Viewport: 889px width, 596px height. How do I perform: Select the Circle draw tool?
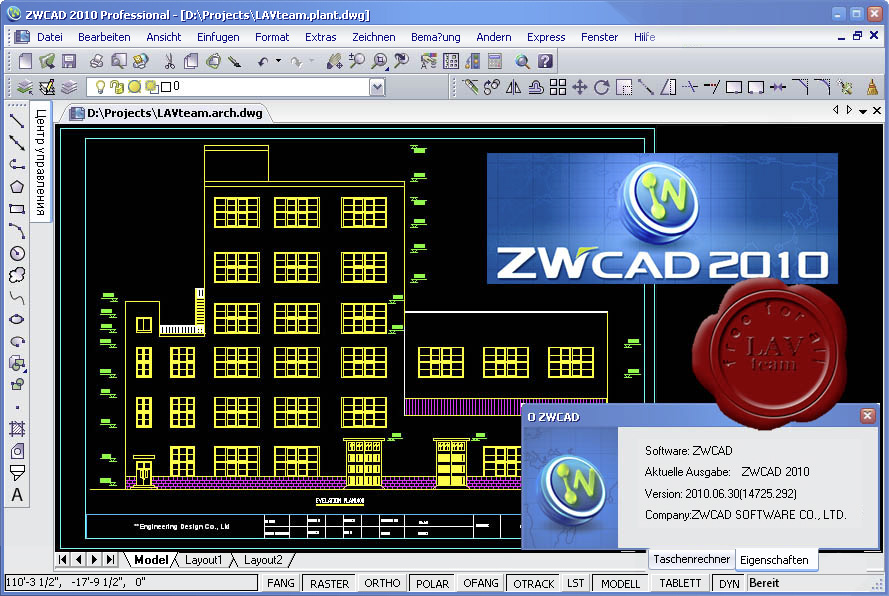point(17,253)
